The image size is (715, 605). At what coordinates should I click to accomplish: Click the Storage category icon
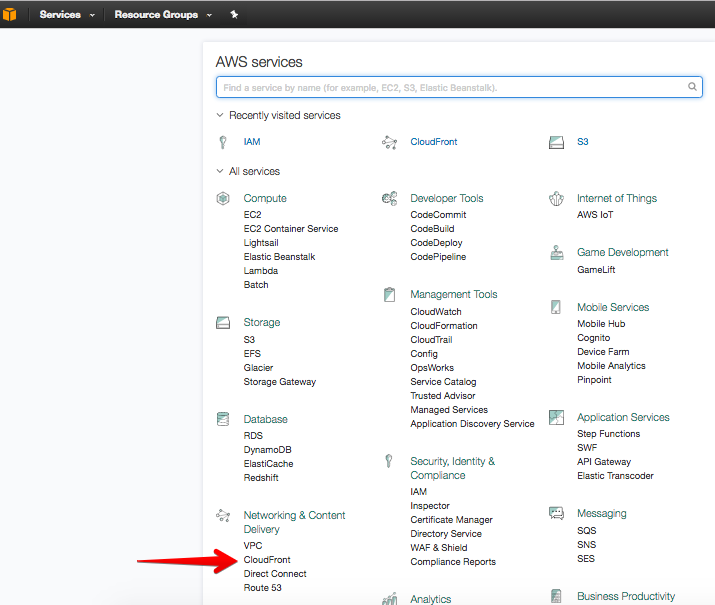tap(223, 323)
